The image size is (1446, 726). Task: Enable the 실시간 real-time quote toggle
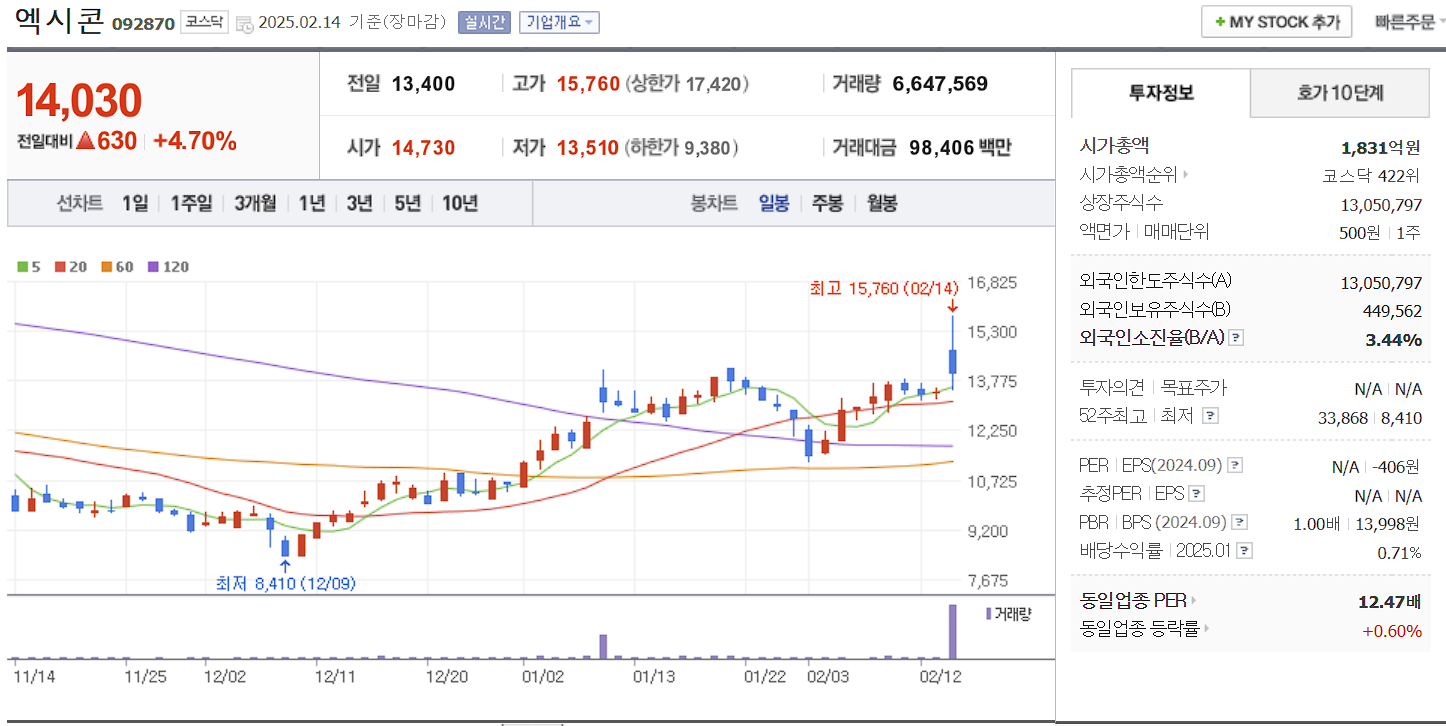click(x=484, y=23)
